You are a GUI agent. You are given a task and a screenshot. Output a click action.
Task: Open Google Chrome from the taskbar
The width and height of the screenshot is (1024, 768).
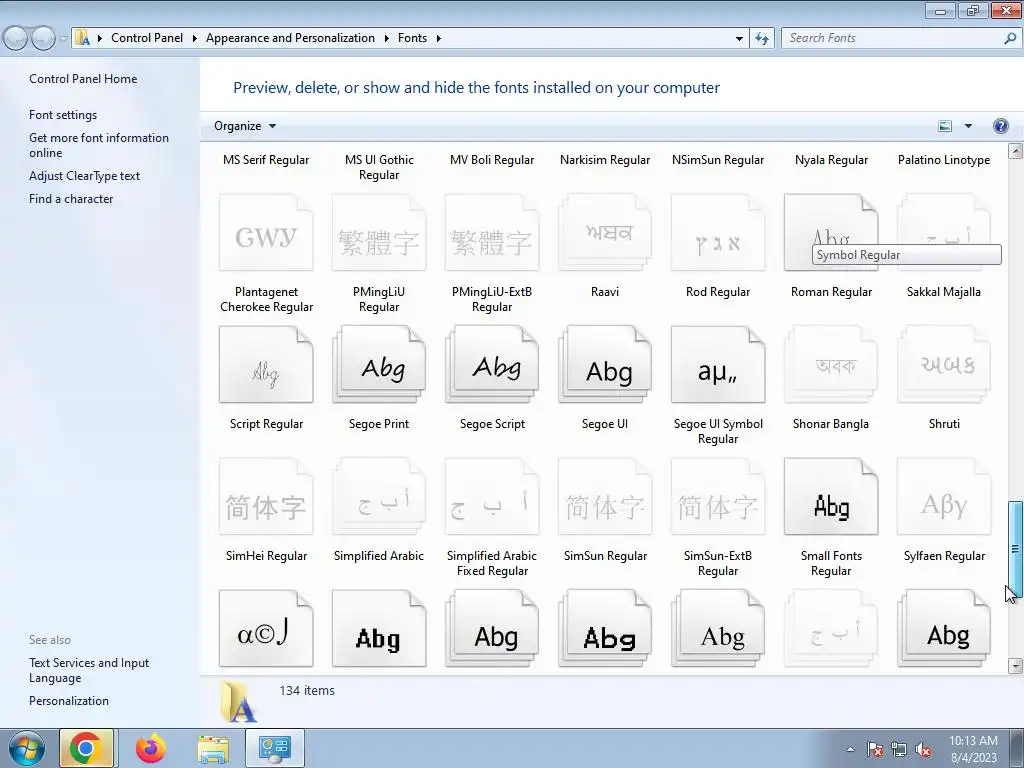click(86, 748)
